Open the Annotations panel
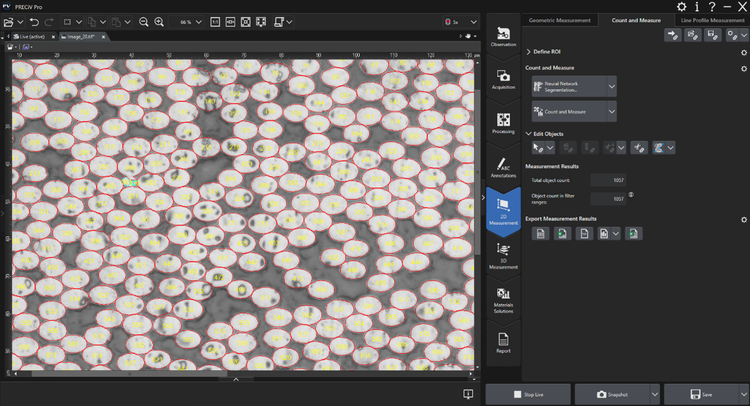The width and height of the screenshot is (750, 406). point(503,166)
